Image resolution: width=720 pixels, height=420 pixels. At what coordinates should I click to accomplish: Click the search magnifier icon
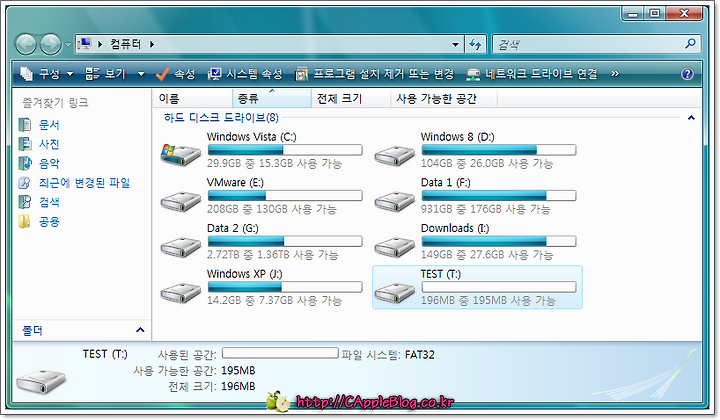(690, 44)
